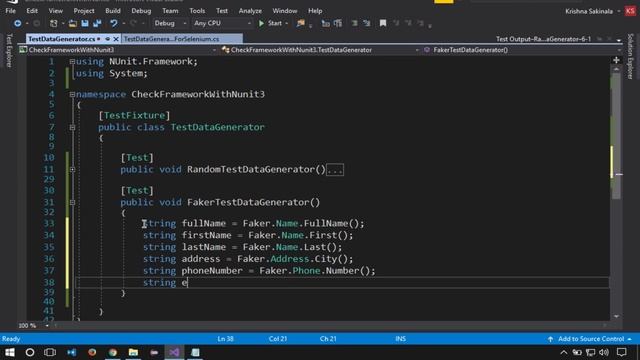Image resolution: width=640 pixels, height=360 pixels.
Task: Open the Build menu
Action: (113, 11)
